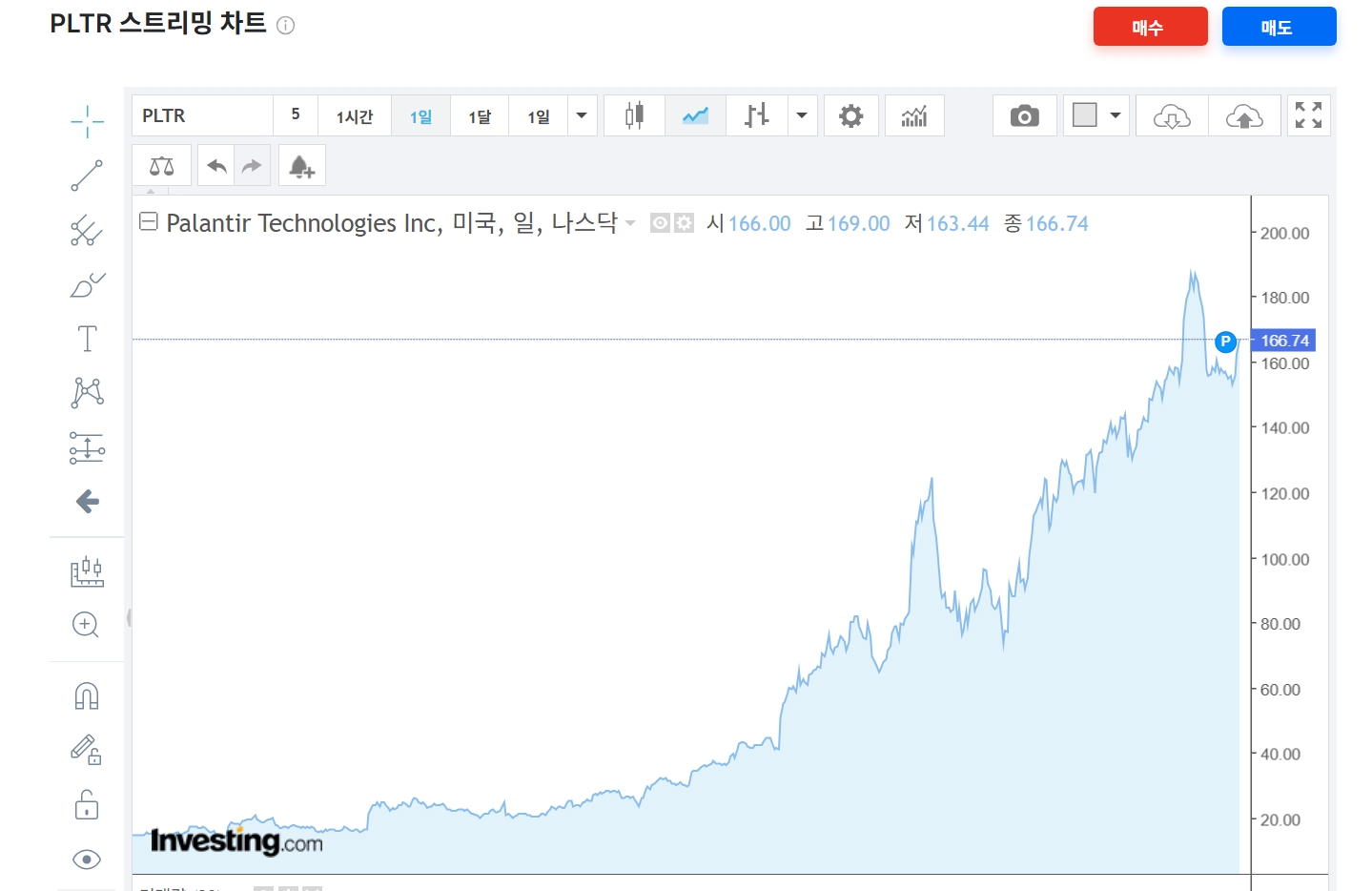Open chart settings gear
Image resolution: width=1372 pixels, height=891 pixels.
coord(850,115)
